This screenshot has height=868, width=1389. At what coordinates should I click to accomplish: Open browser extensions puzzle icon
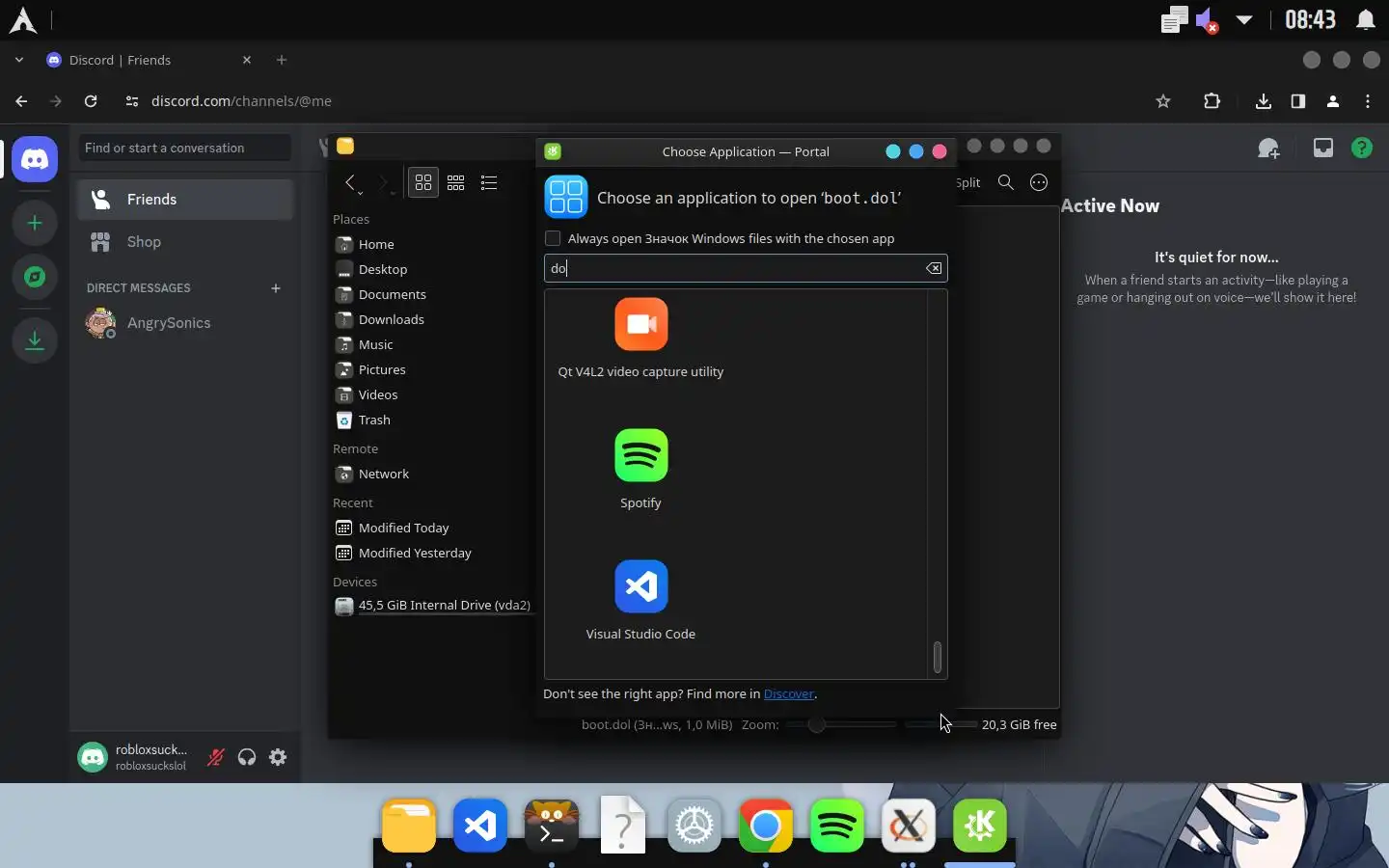[1212, 101]
